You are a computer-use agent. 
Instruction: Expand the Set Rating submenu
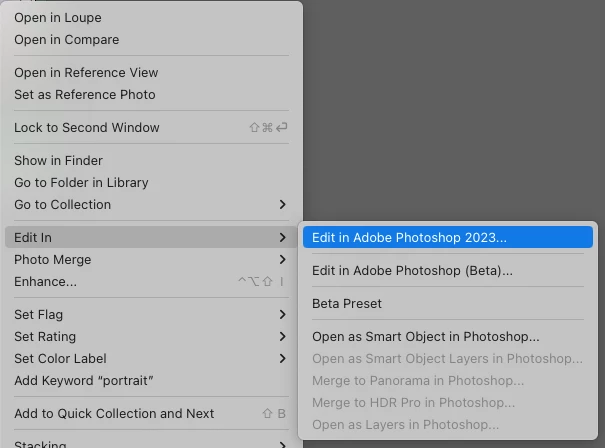151,336
